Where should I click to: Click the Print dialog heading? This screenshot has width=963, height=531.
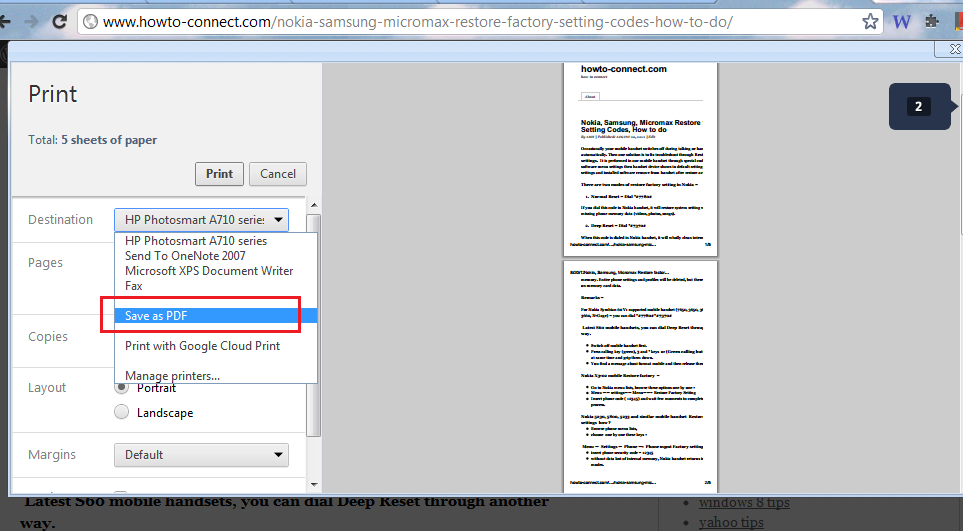click(x=53, y=94)
